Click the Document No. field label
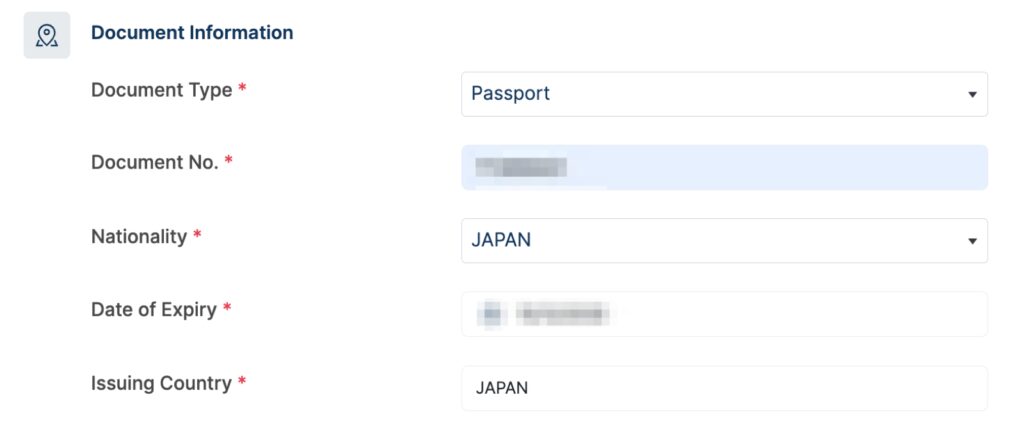The image size is (1024, 436). point(154,162)
